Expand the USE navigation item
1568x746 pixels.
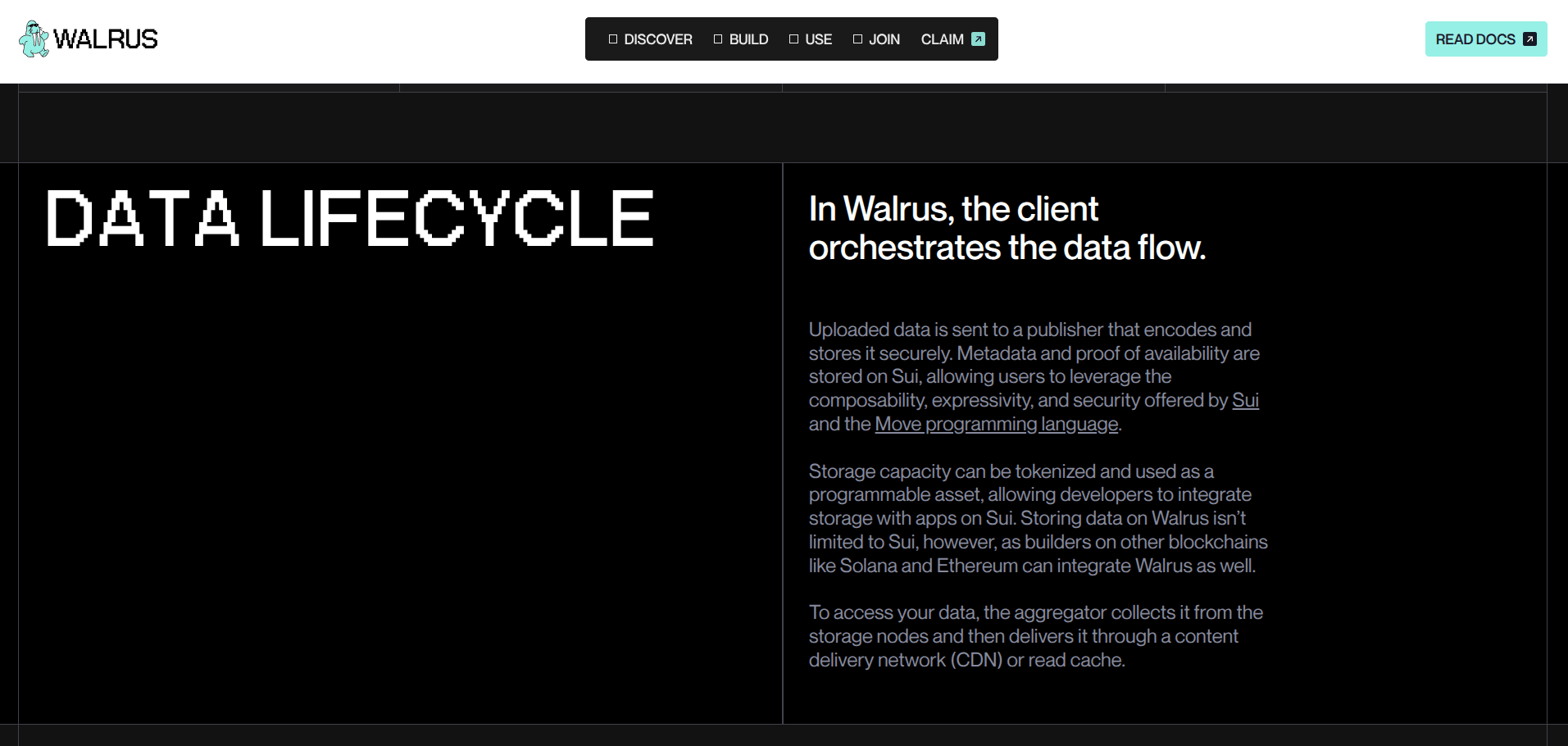818,39
